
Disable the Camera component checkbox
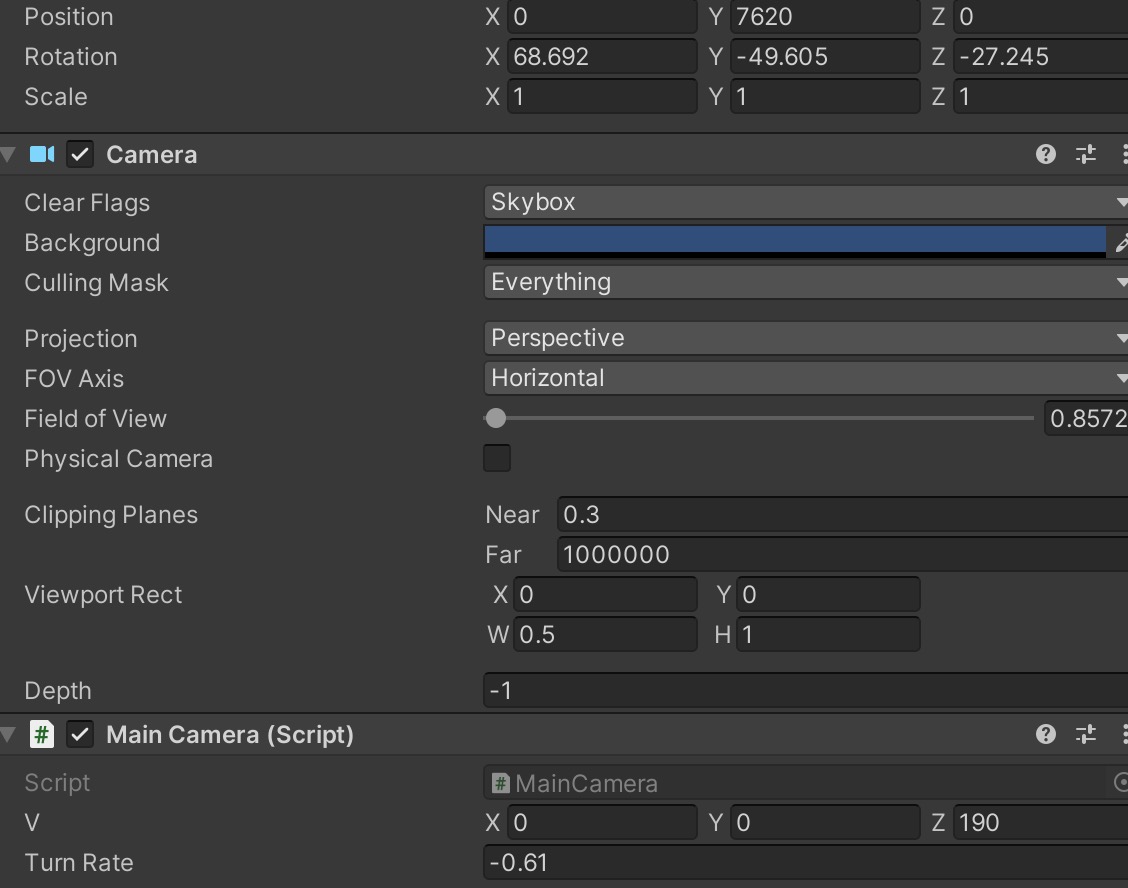pyautogui.click(x=80, y=155)
